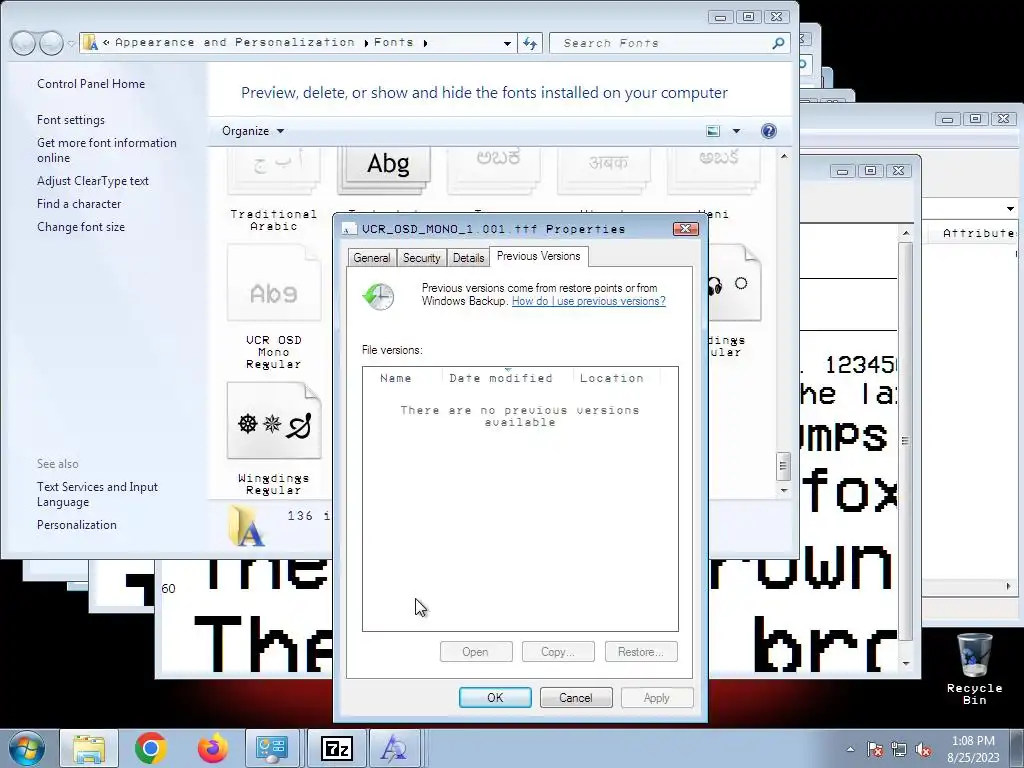Image resolution: width=1024 pixels, height=768 pixels.
Task: Open 7-Zip from taskbar
Action: [x=337, y=748]
